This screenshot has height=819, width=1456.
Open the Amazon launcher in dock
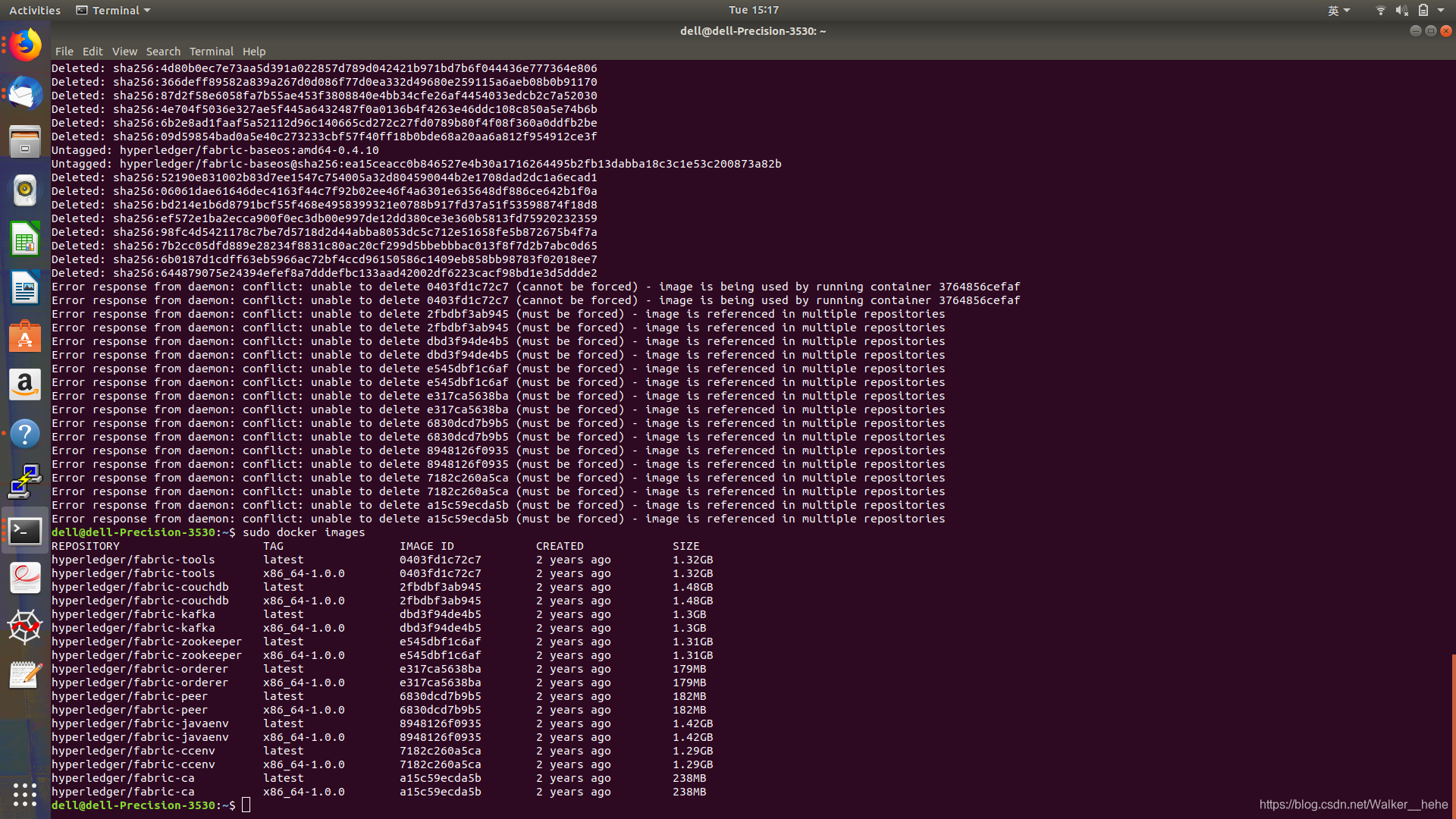25,385
